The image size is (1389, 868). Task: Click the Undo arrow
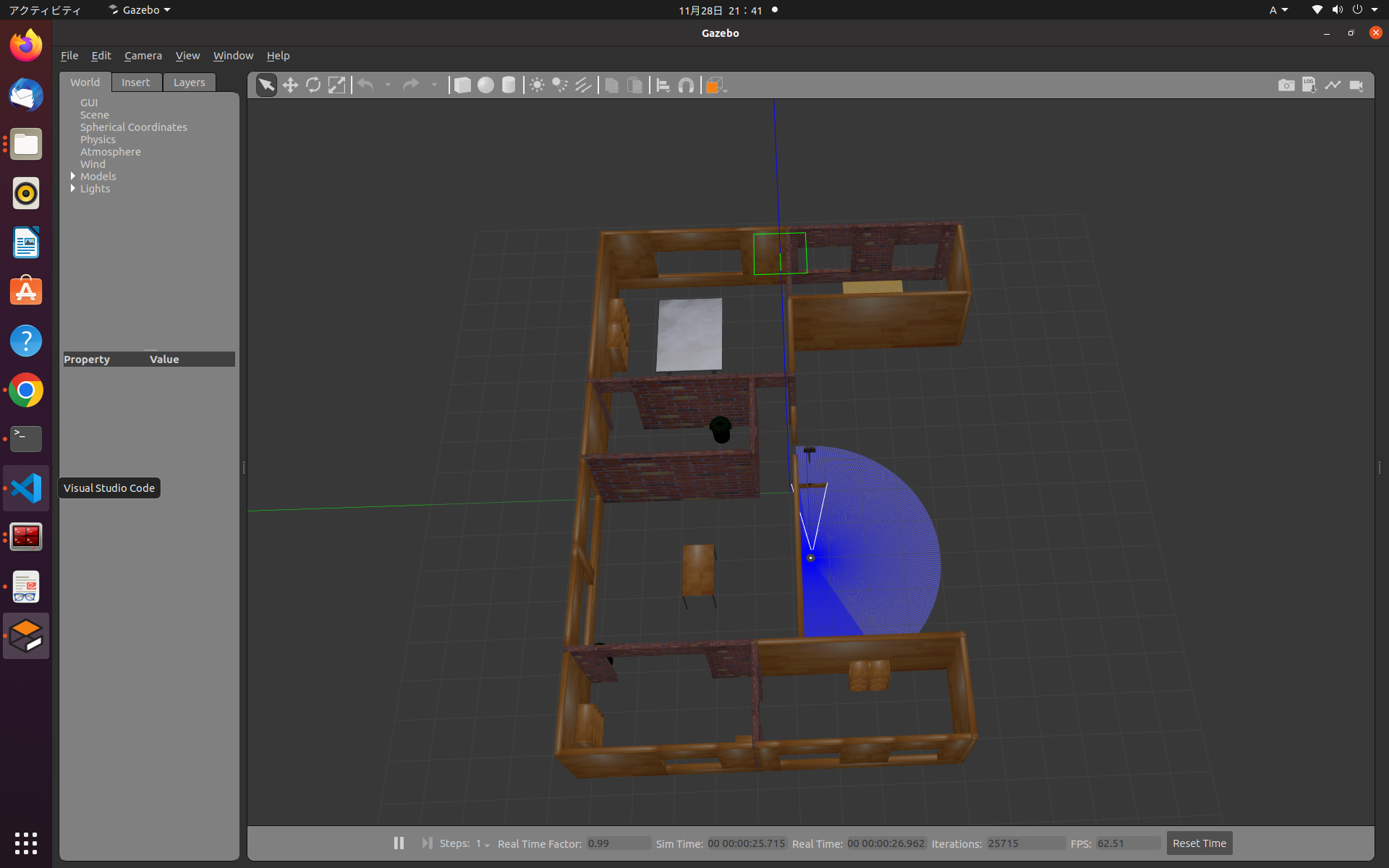[366, 85]
